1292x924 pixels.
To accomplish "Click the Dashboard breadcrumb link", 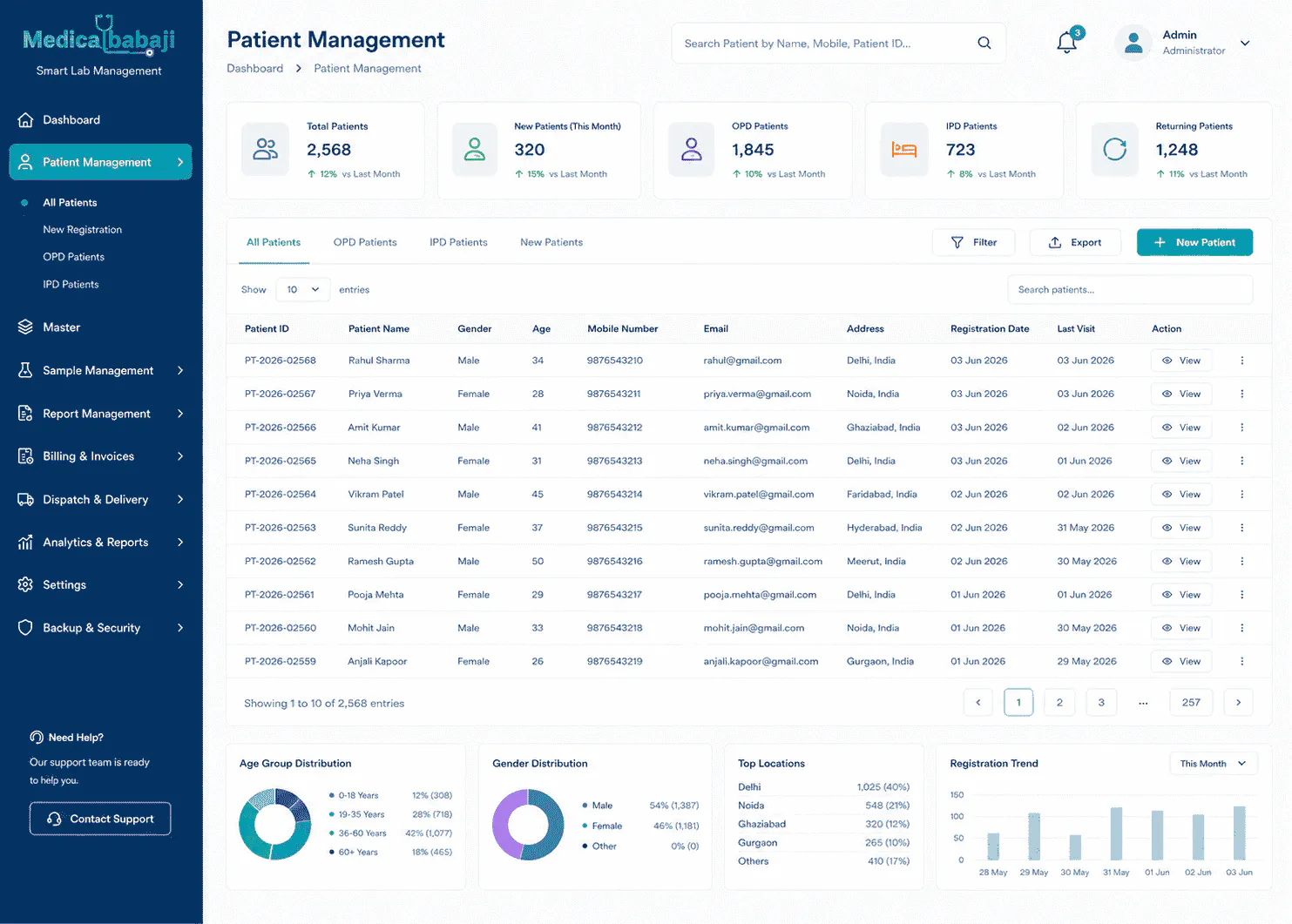I will point(255,68).
